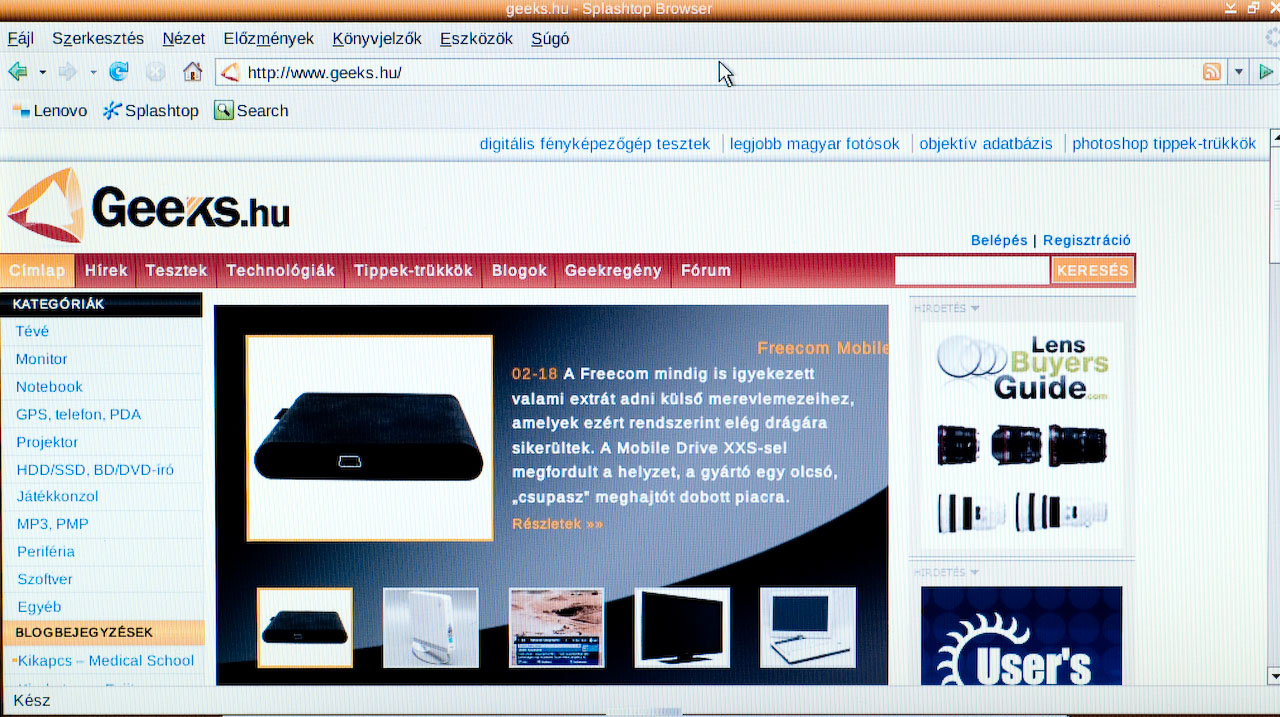Image resolution: width=1280 pixels, height=717 pixels.
Task: Open the Súgó menu
Action: pos(550,39)
